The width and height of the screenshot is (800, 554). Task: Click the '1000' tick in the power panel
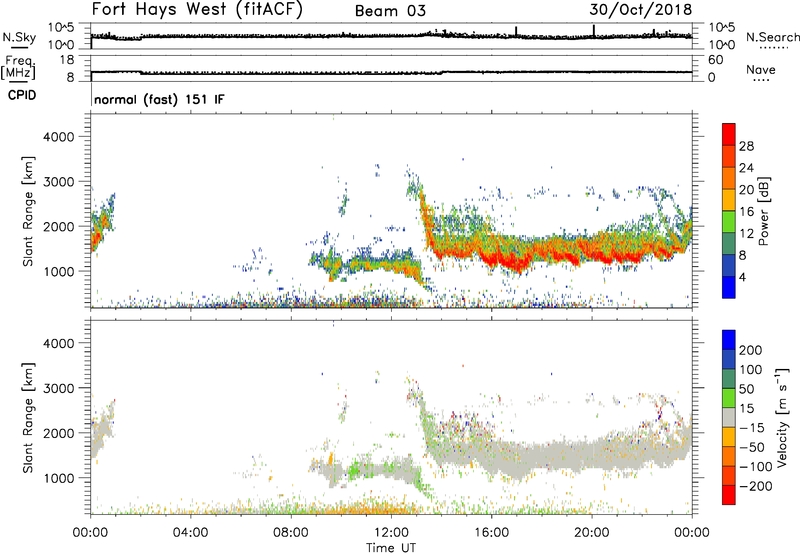click(x=58, y=271)
